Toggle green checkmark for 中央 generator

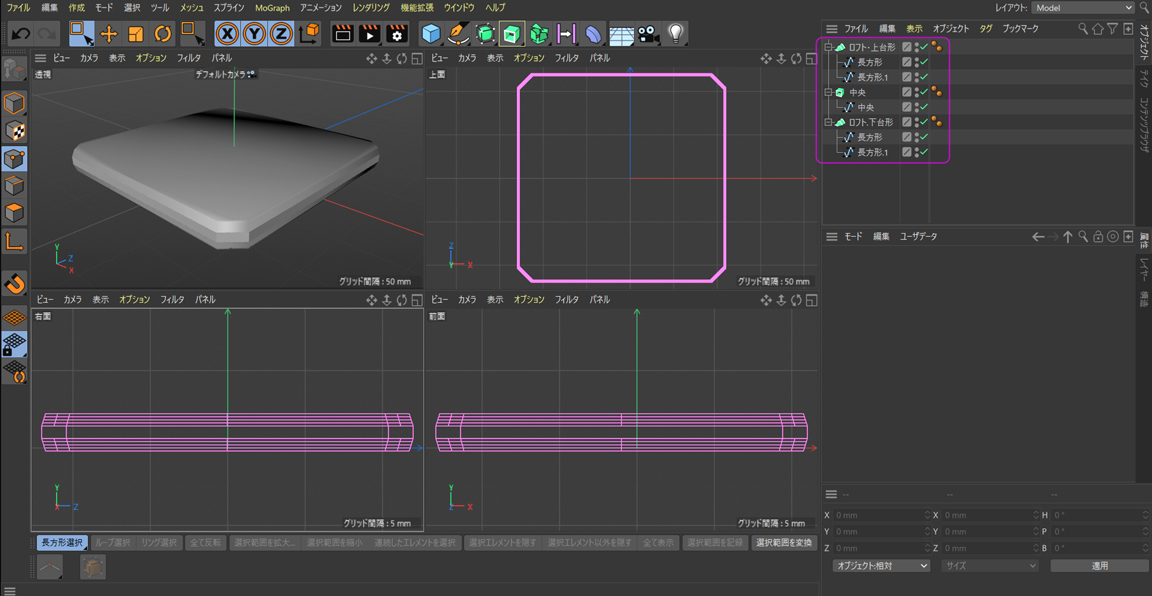tap(924, 92)
